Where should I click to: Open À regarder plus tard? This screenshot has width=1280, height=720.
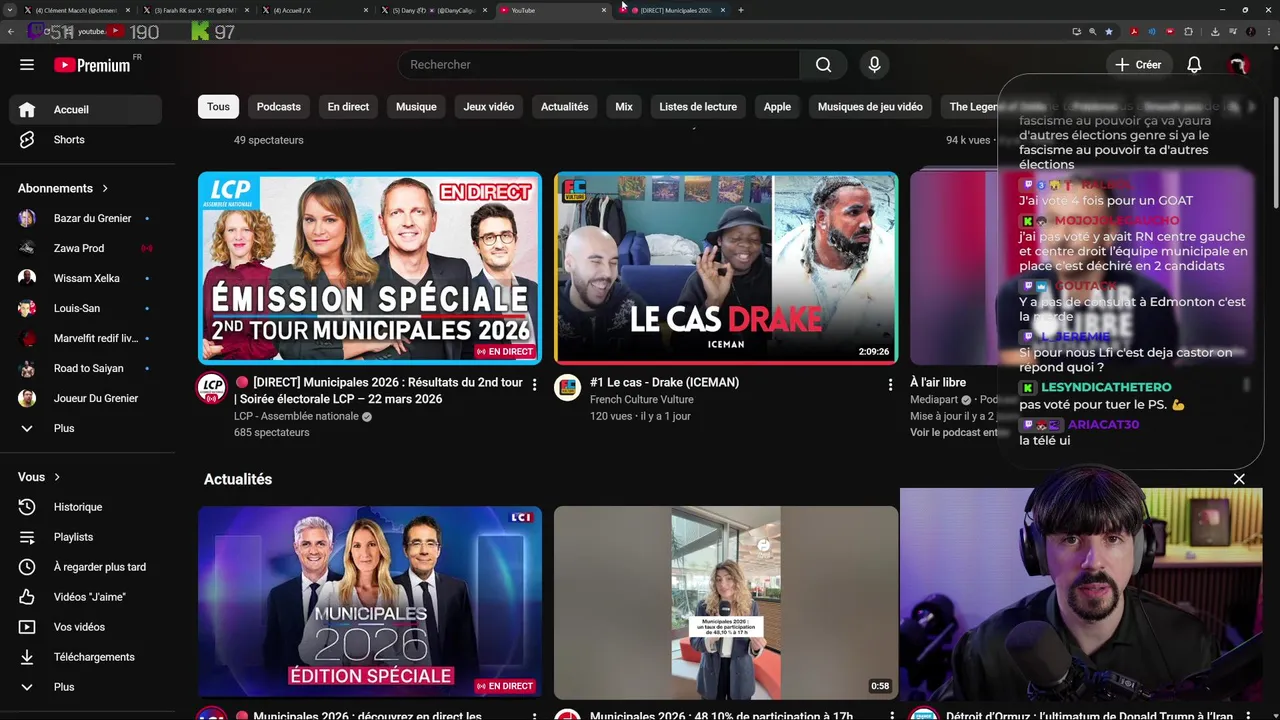pyautogui.click(x=86, y=567)
